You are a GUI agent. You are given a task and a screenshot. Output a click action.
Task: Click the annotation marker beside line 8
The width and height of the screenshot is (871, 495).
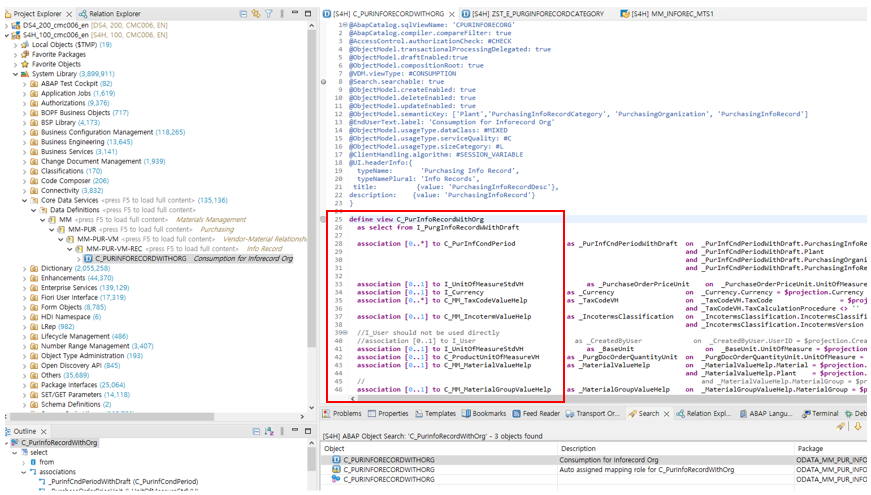[x=324, y=82]
